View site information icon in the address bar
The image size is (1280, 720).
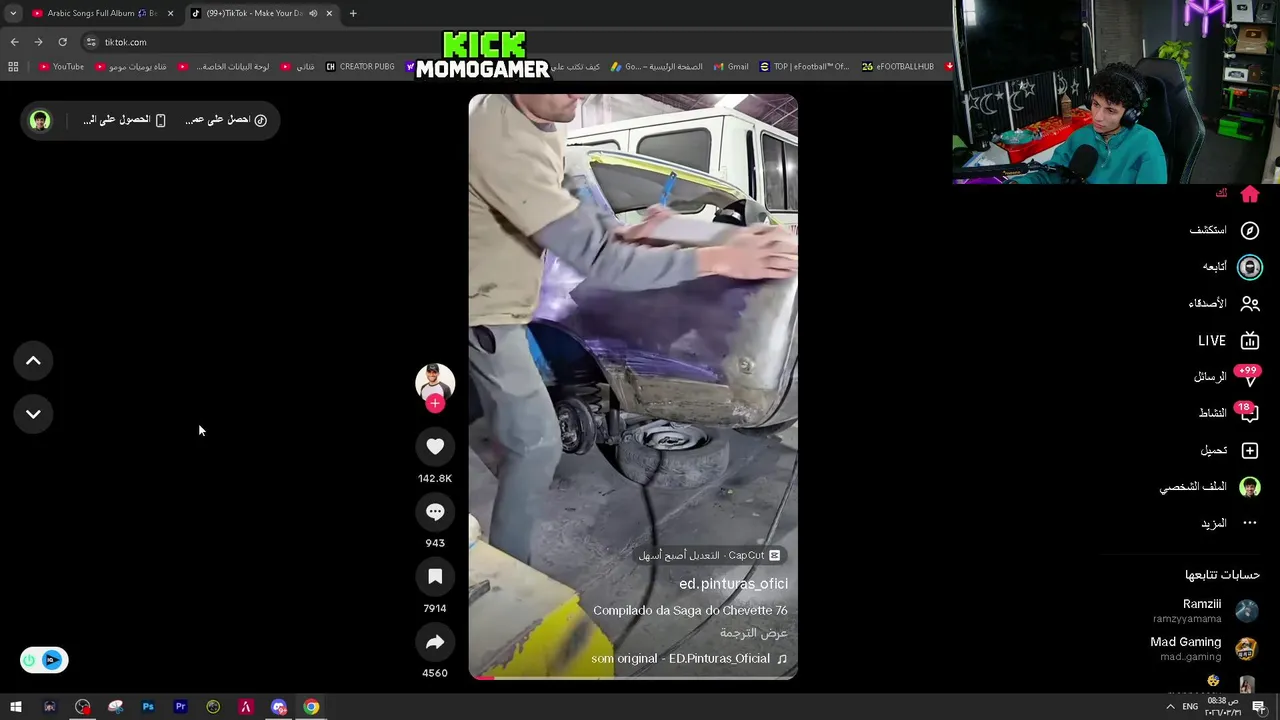(x=91, y=42)
